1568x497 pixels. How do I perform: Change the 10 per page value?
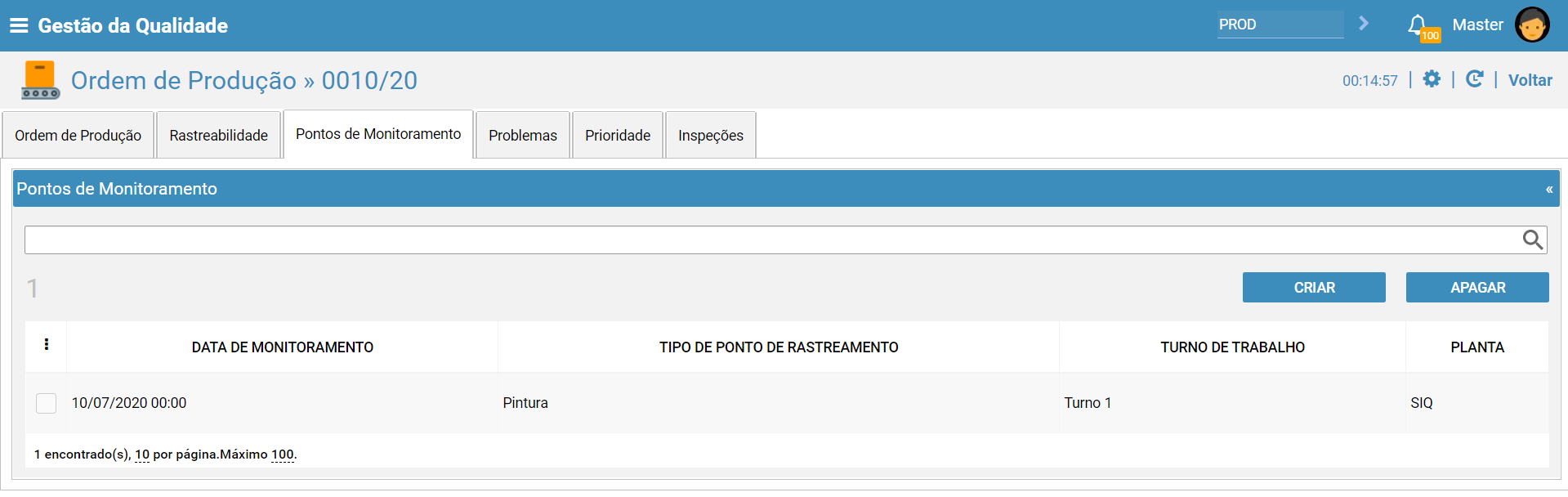142,454
